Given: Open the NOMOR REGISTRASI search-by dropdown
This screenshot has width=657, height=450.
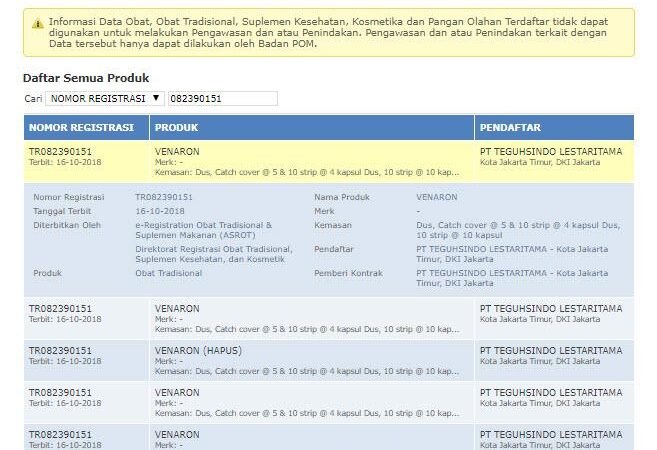Looking at the screenshot, I should (105, 98).
